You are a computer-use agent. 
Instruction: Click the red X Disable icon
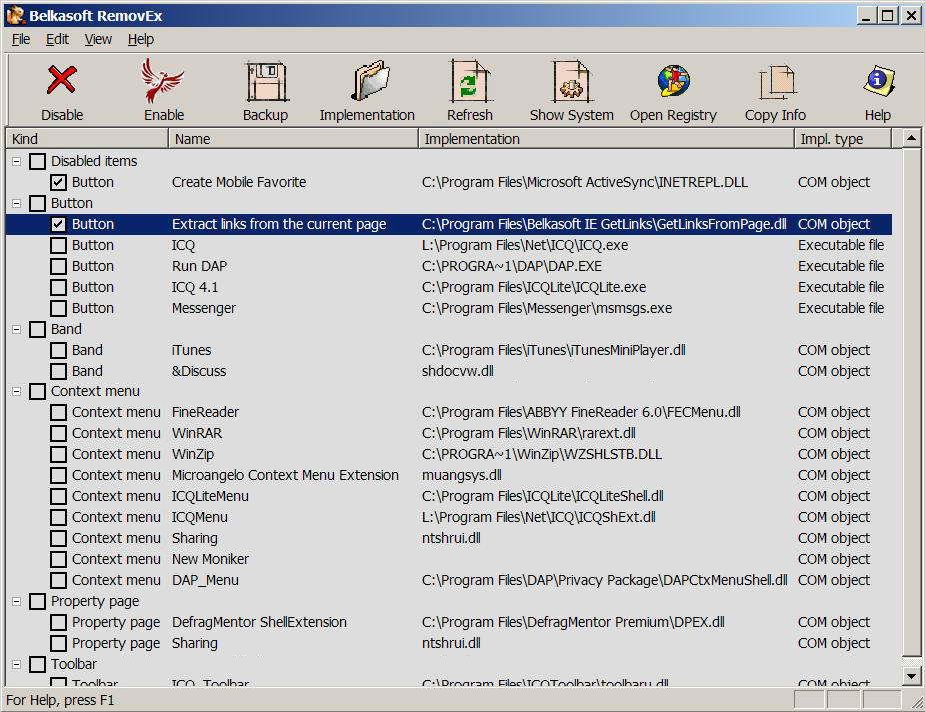click(x=62, y=80)
